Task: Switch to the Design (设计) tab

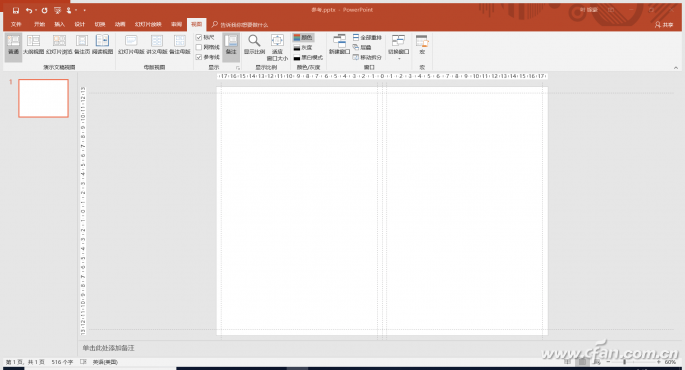Action: (x=80, y=24)
